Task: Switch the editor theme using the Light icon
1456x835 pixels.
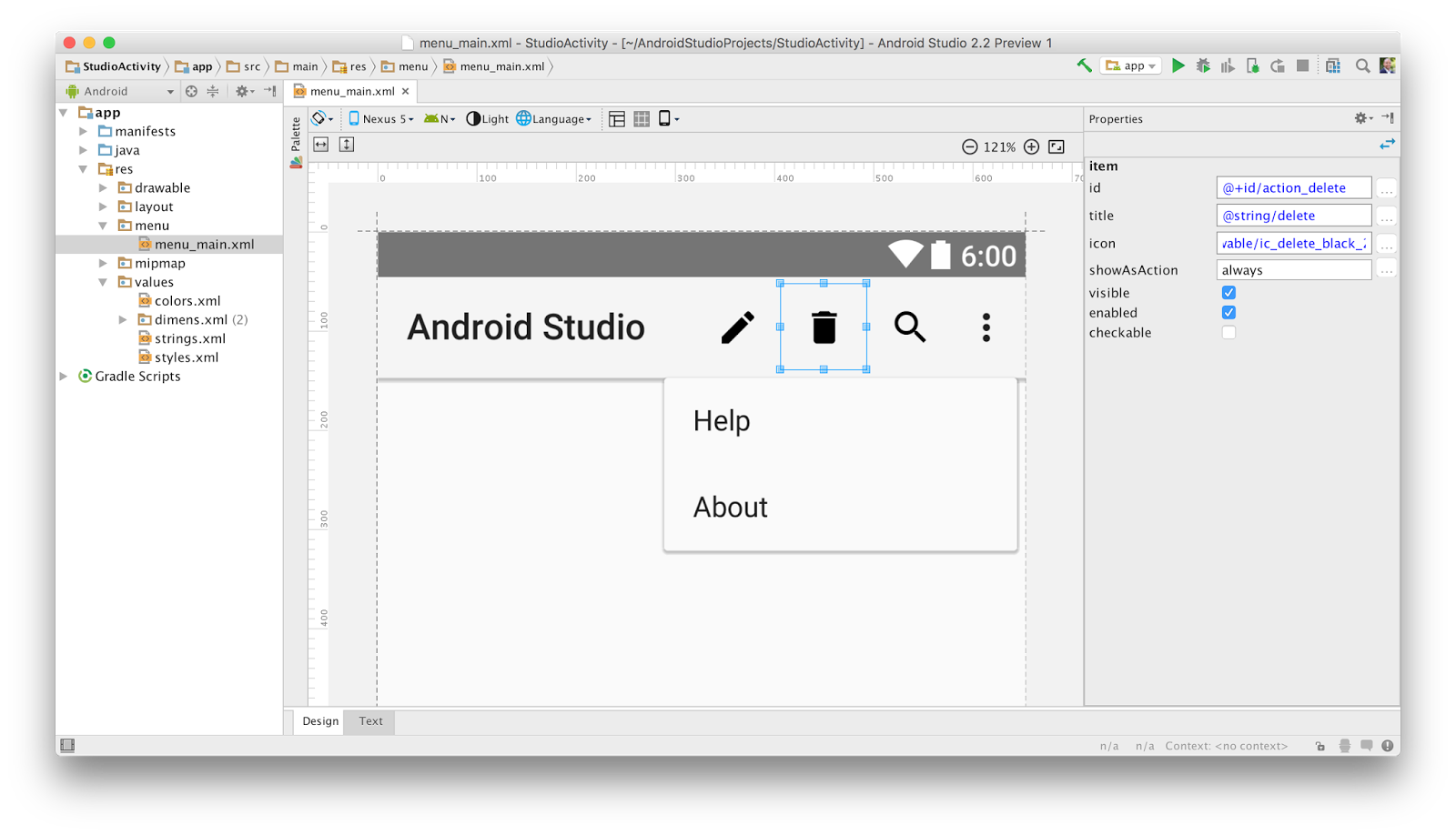Action: click(487, 118)
